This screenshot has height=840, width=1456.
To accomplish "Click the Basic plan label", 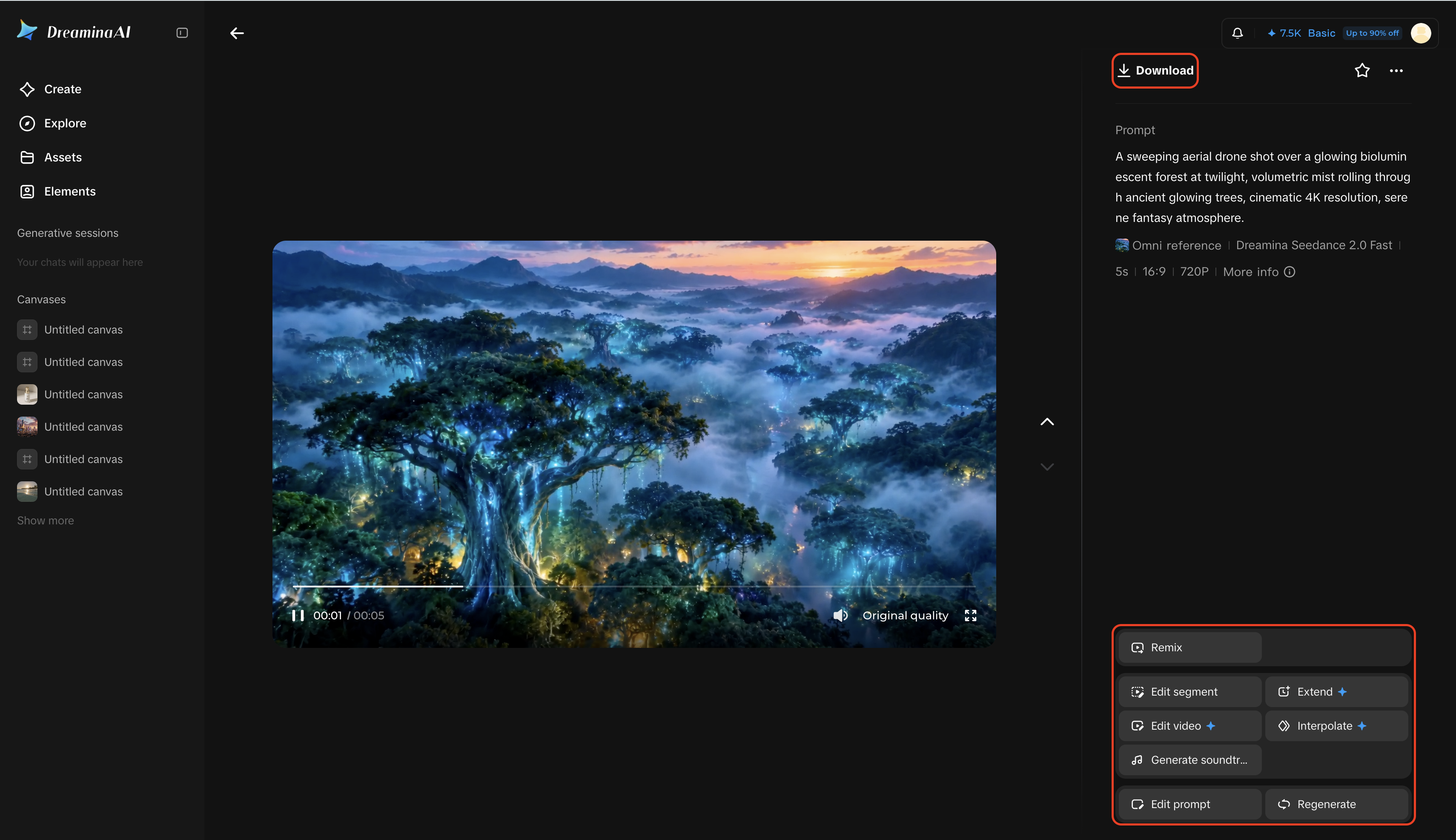I will 1321,34.
